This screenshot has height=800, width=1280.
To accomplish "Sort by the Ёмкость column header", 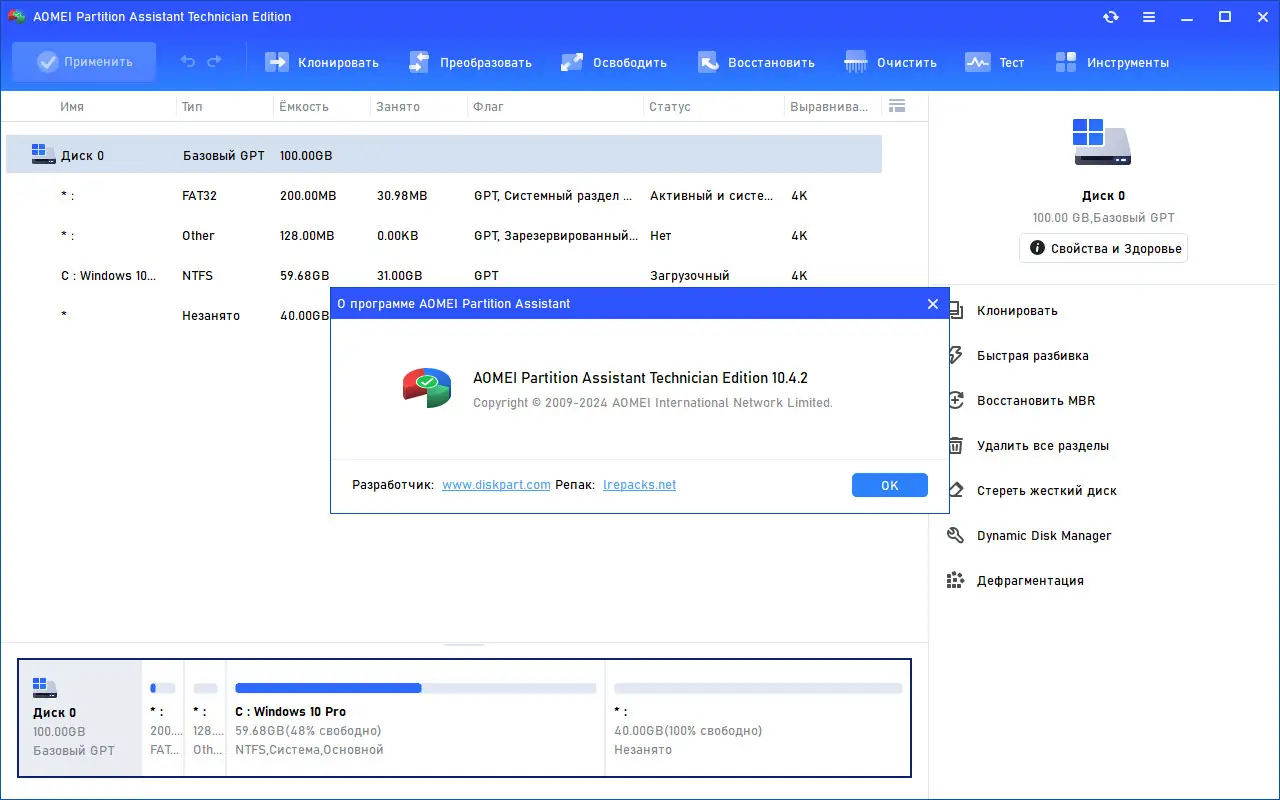I will (304, 107).
